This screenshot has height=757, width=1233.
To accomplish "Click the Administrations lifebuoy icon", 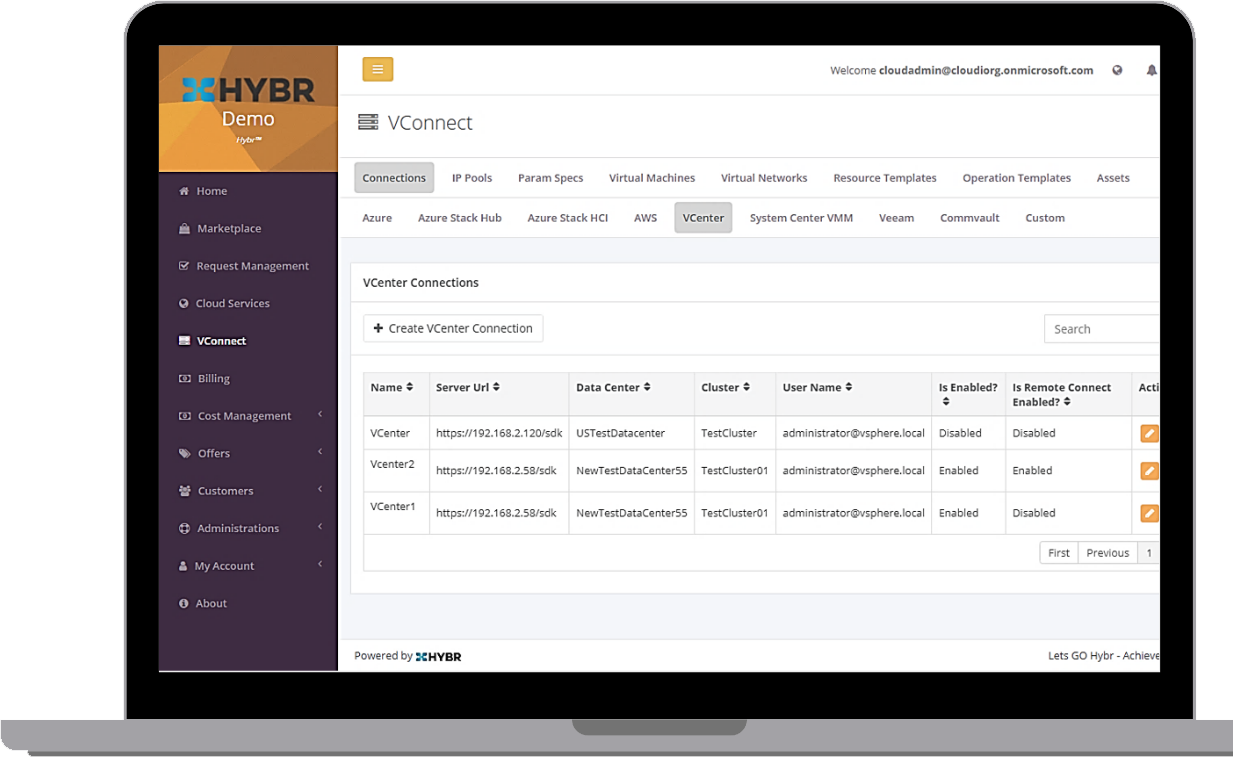I will (x=184, y=528).
